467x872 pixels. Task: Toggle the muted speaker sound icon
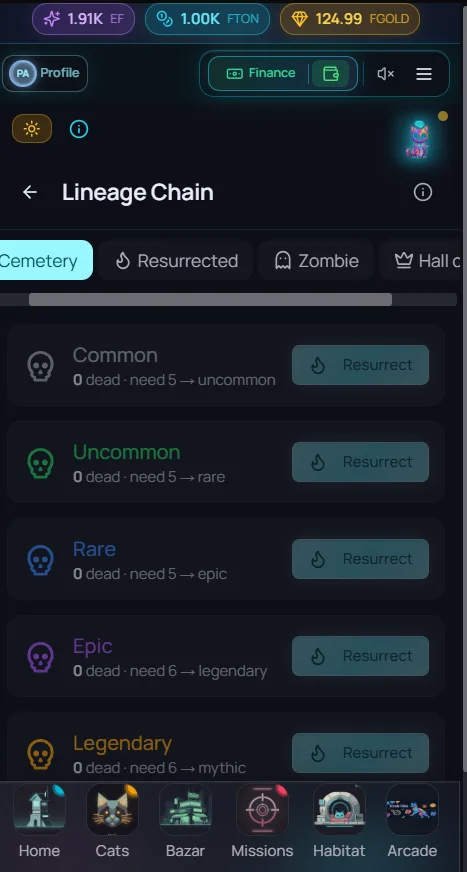click(x=385, y=73)
